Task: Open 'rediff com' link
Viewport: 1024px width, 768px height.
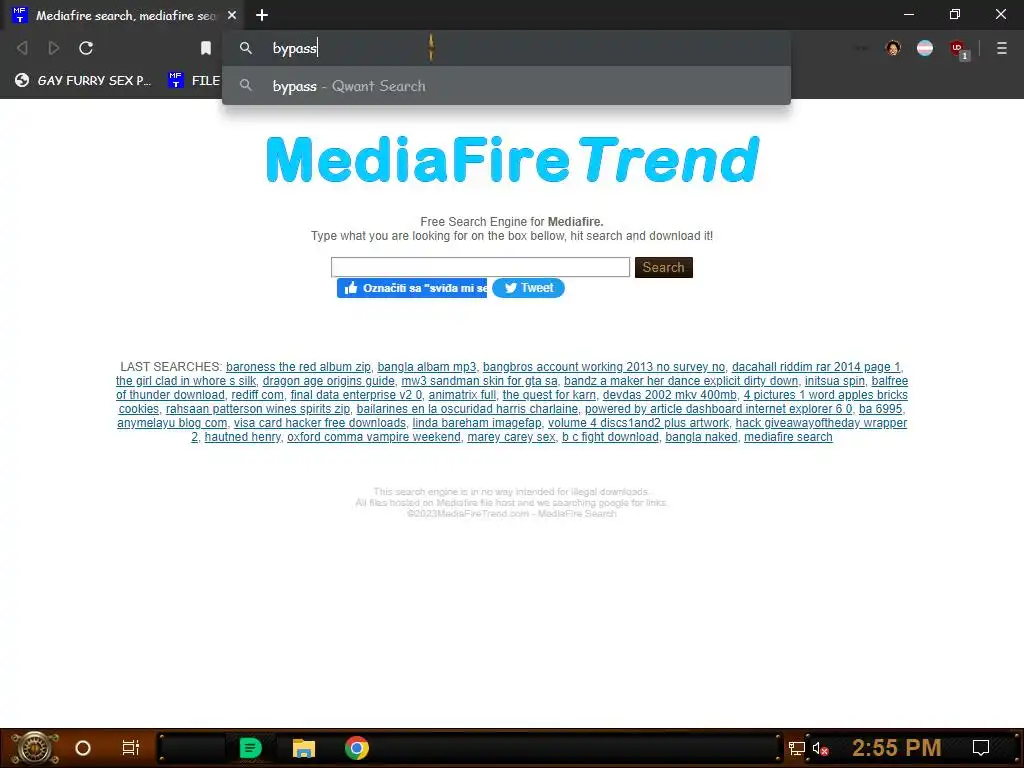Action: click(x=257, y=395)
